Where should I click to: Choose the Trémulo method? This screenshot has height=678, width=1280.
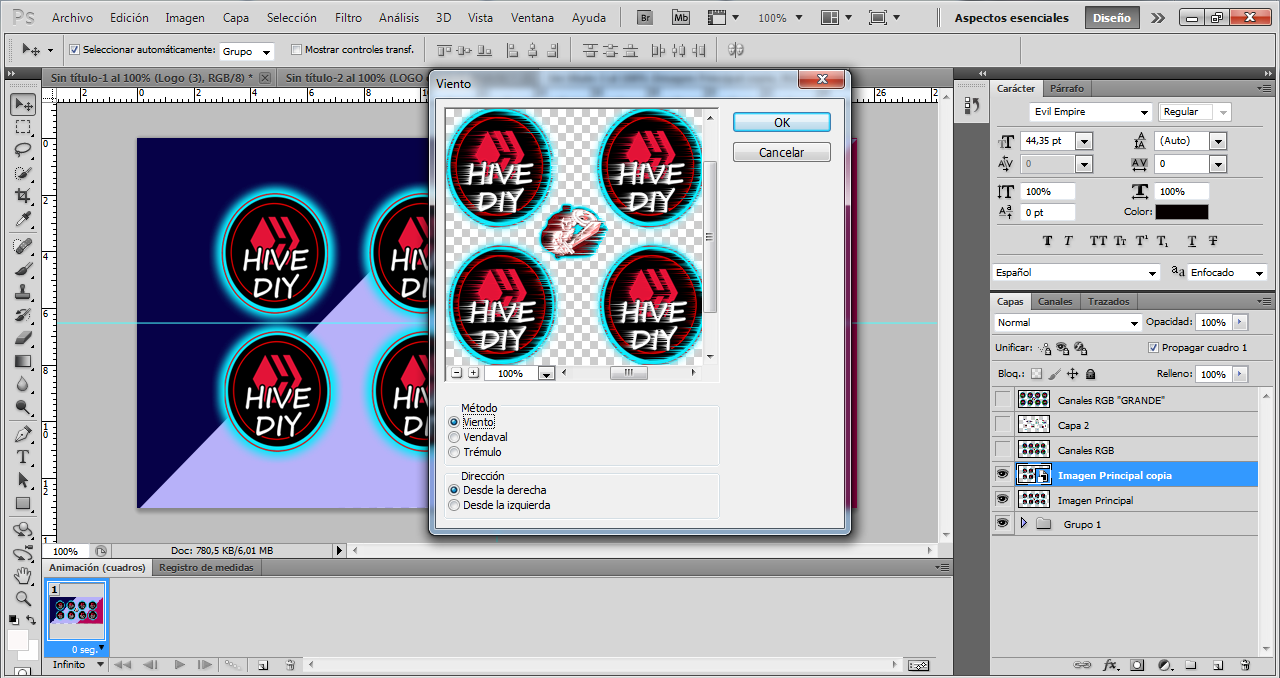tap(455, 452)
